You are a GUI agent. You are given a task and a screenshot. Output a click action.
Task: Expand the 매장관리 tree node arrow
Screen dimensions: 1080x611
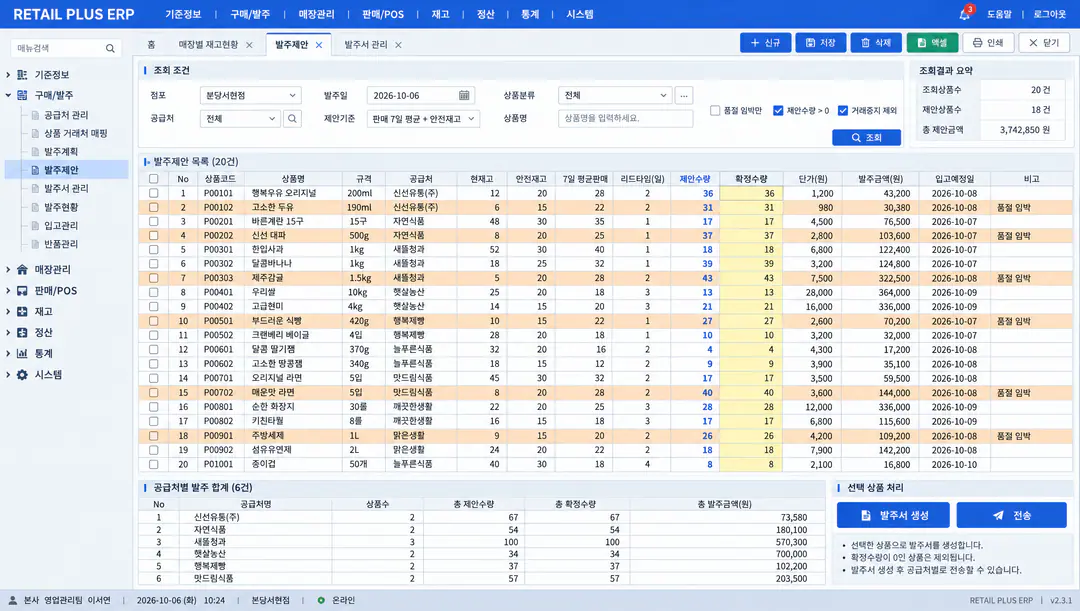coord(8,269)
